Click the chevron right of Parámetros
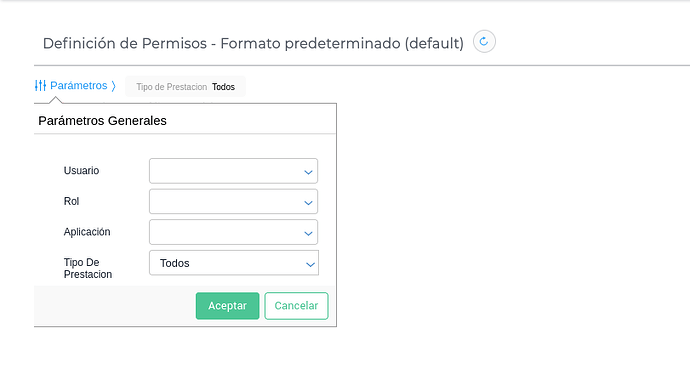The width and height of the screenshot is (690, 385). tap(114, 85)
